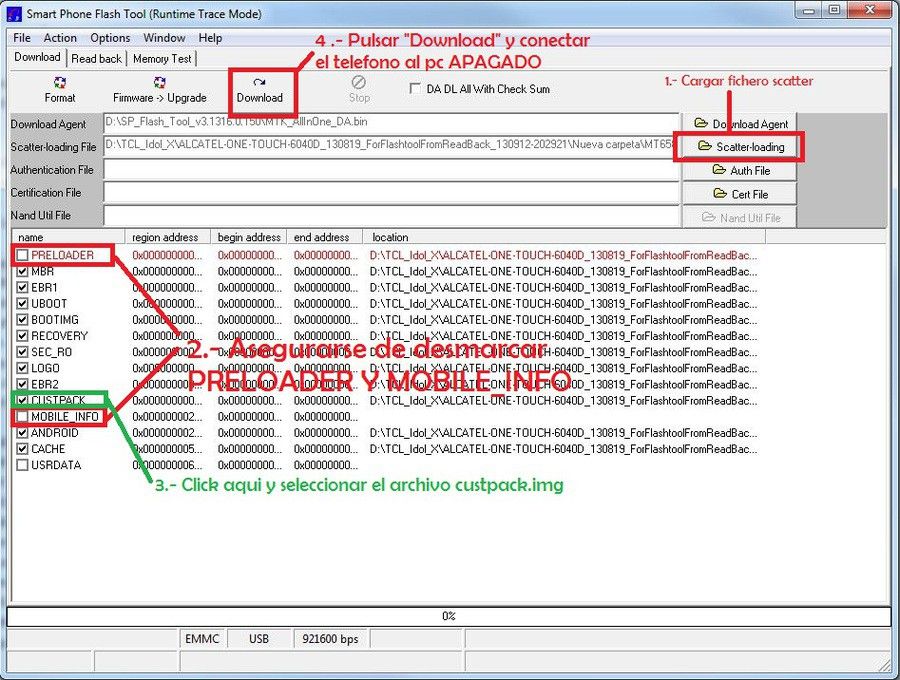The width and height of the screenshot is (900, 680).
Task: Check the PRELOADER partition checkbox
Action: [x=22, y=255]
